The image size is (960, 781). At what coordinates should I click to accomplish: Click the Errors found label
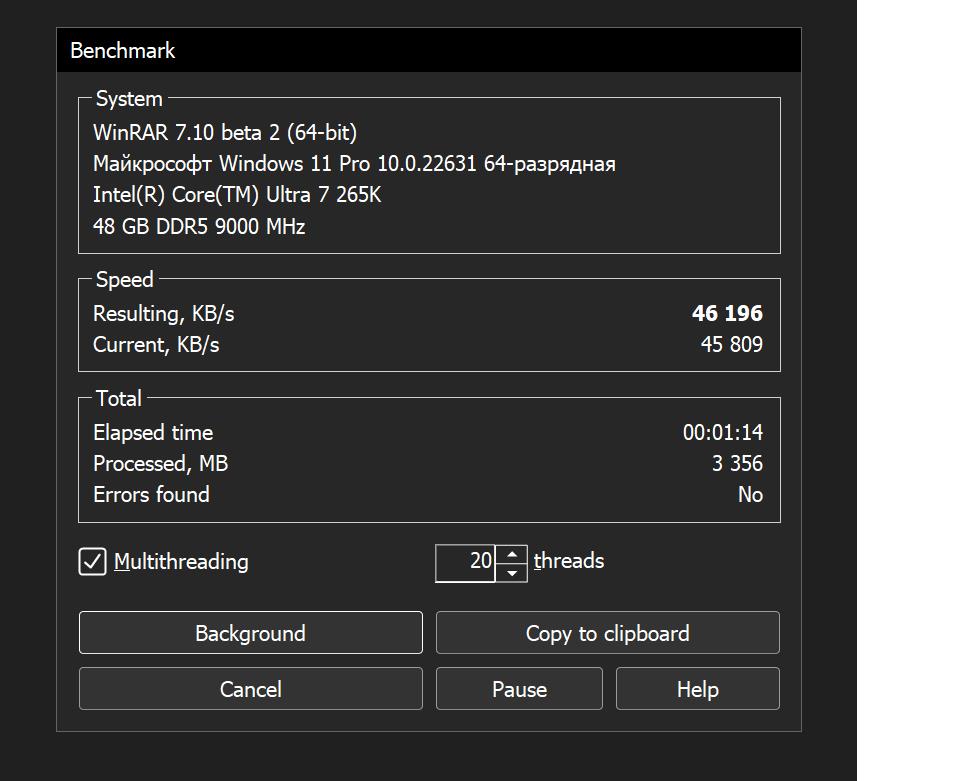point(151,495)
